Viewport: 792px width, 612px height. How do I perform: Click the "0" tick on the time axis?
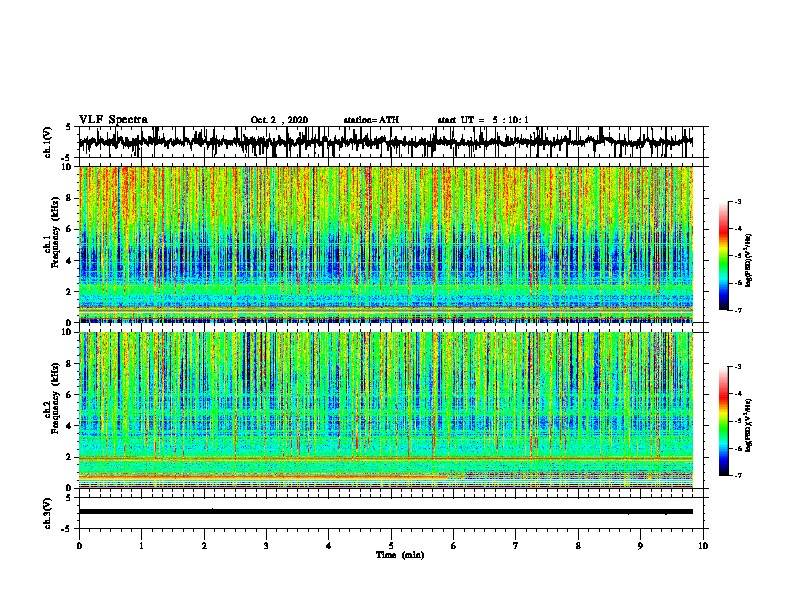coord(79,546)
